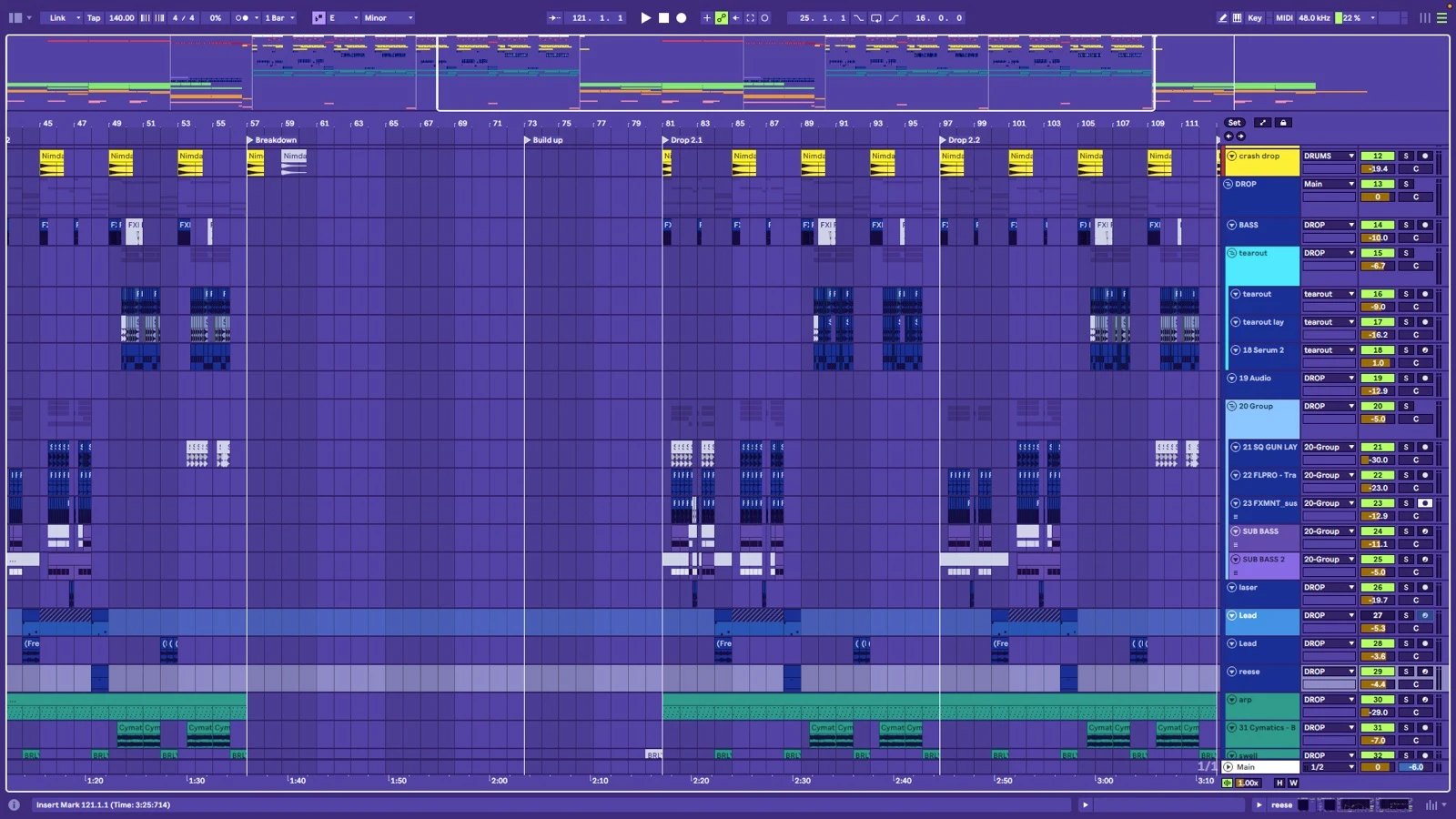Switch view with the vertical lines icon
1456x819 pixels.
pyautogui.click(x=1425, y=17)
